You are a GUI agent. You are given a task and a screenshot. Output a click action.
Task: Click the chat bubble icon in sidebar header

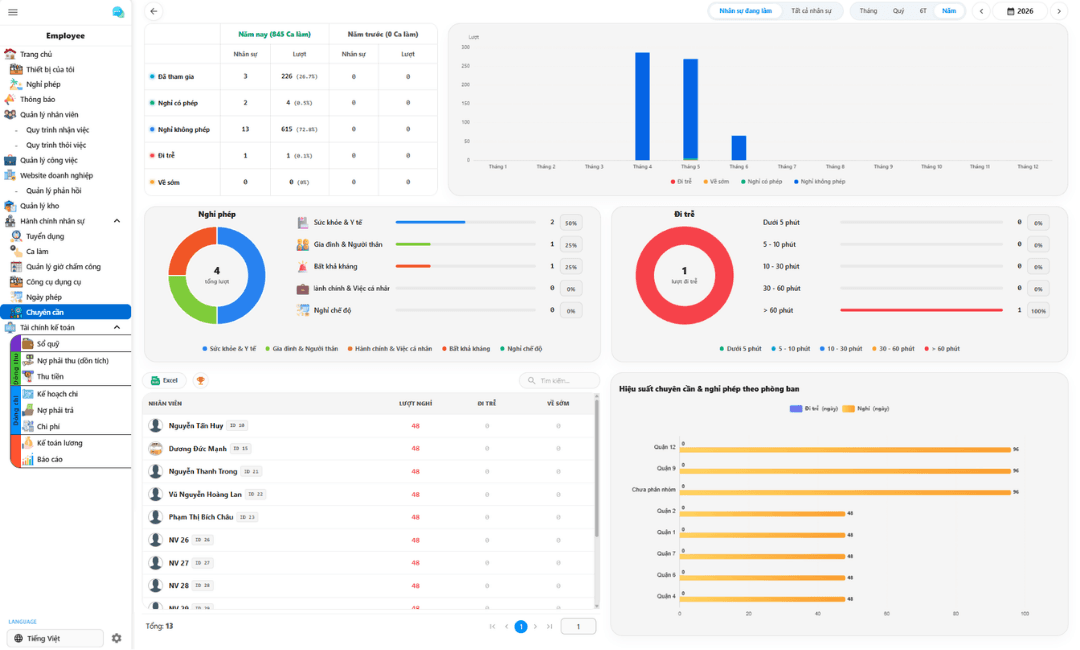coord(118,12)
